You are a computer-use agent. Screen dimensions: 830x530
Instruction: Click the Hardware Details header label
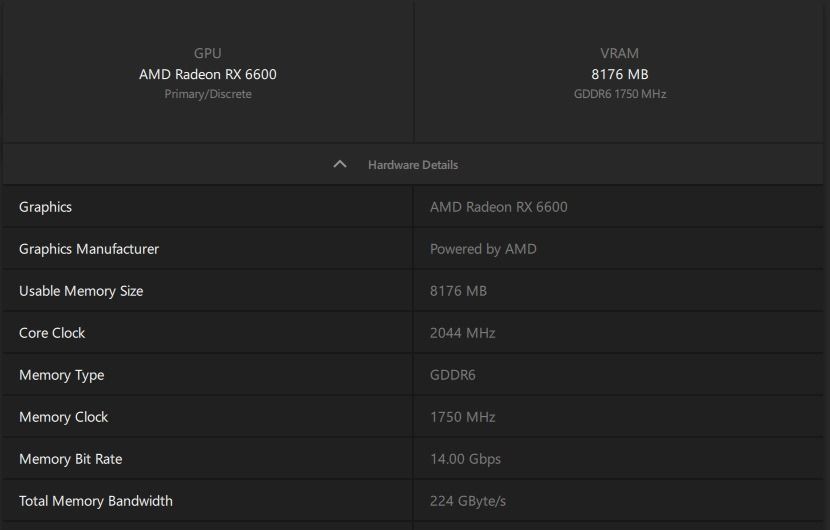coord(413,165)
